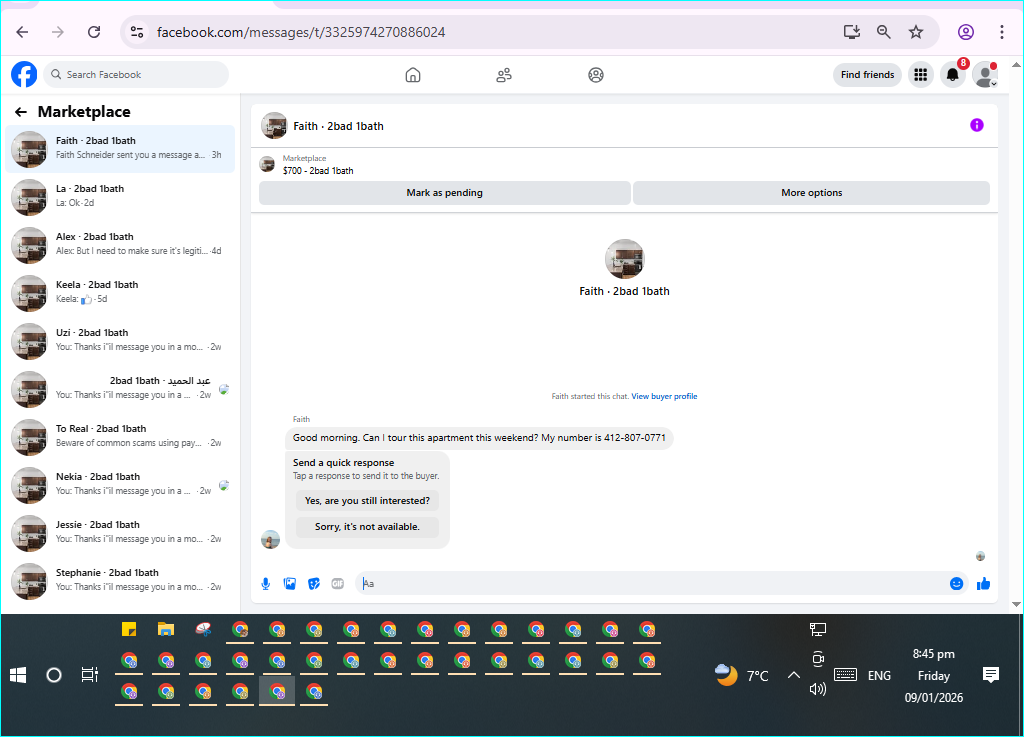Open To Real 2bad 1bath conversation
The height and width of the screenshot is (737, 1024).
click(x=120, y=437)
